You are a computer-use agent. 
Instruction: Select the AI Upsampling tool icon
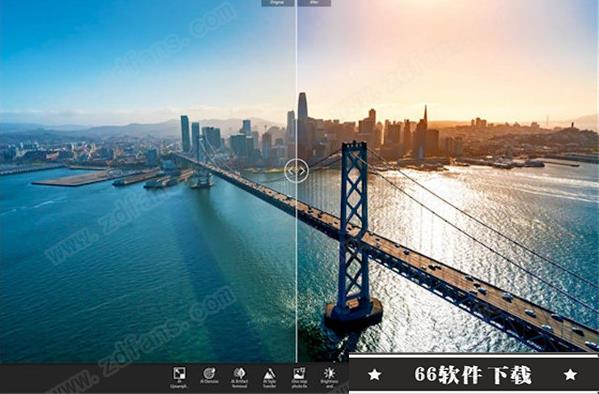(x=179, y=373)
